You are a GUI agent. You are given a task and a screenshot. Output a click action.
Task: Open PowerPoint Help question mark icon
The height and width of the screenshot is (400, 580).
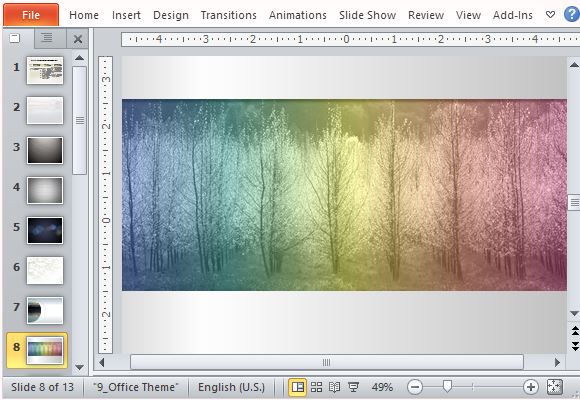pos(572,14)
